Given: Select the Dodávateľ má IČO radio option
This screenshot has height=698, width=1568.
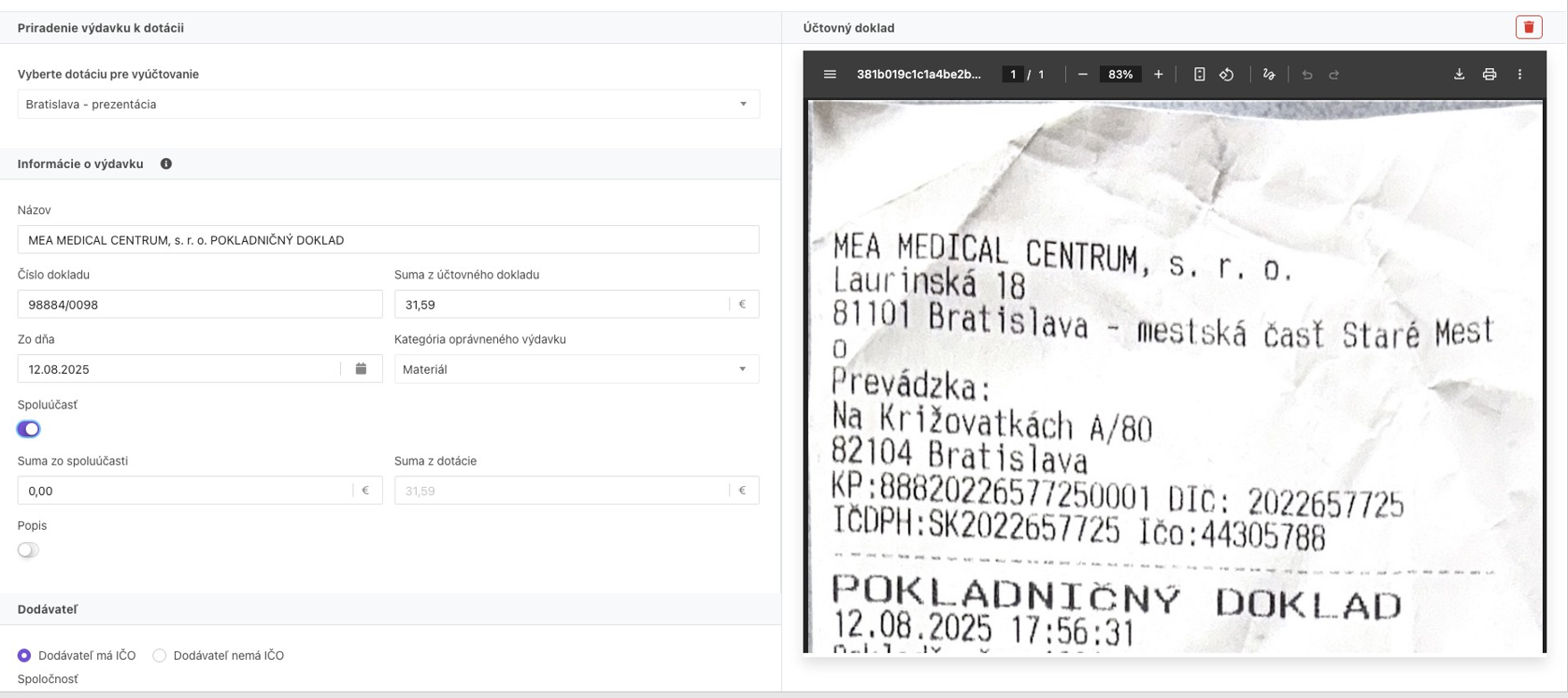Looking at the screenshot, I should 24,656.
